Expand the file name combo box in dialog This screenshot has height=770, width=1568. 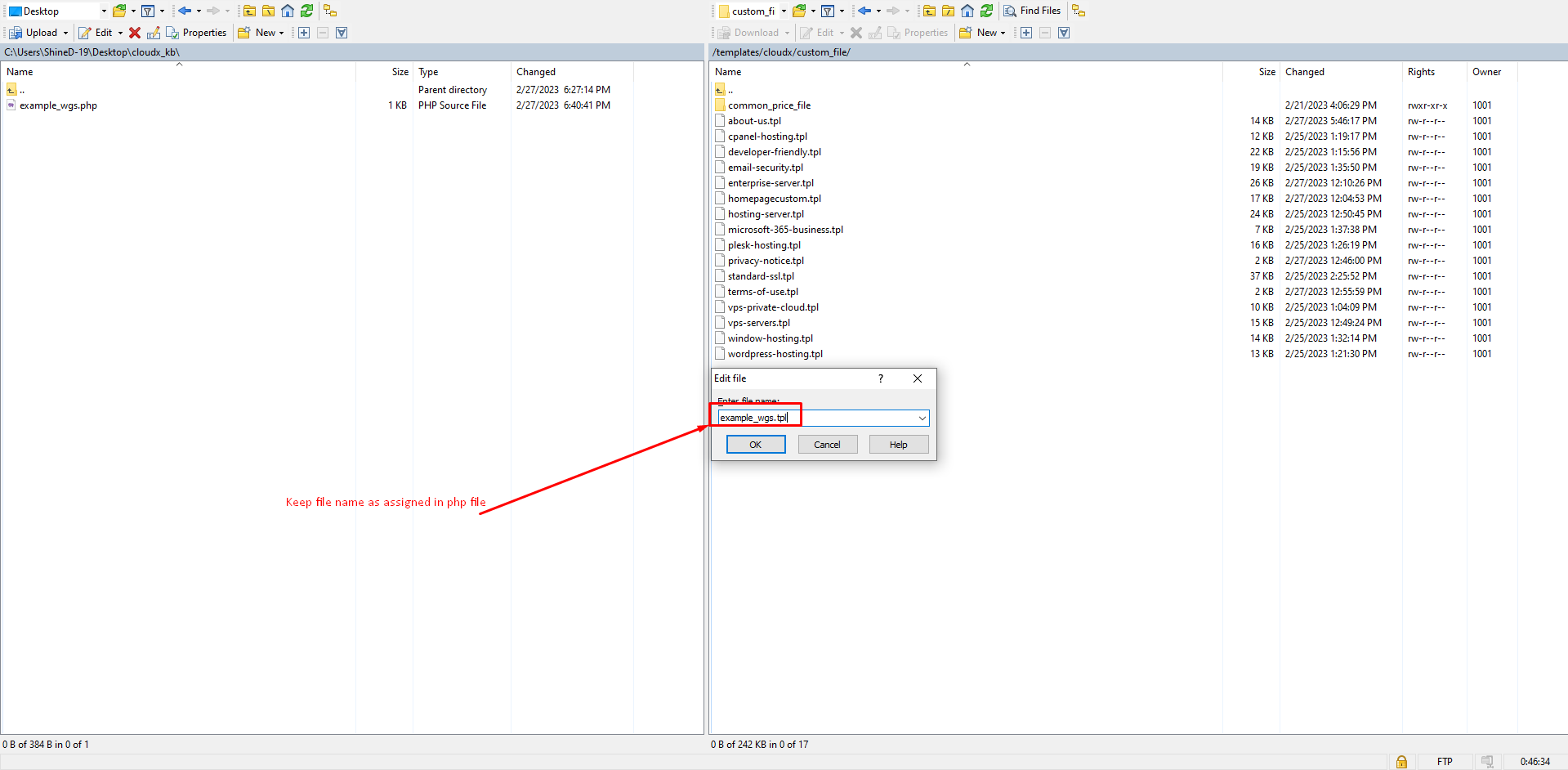[x=922, y=418]
